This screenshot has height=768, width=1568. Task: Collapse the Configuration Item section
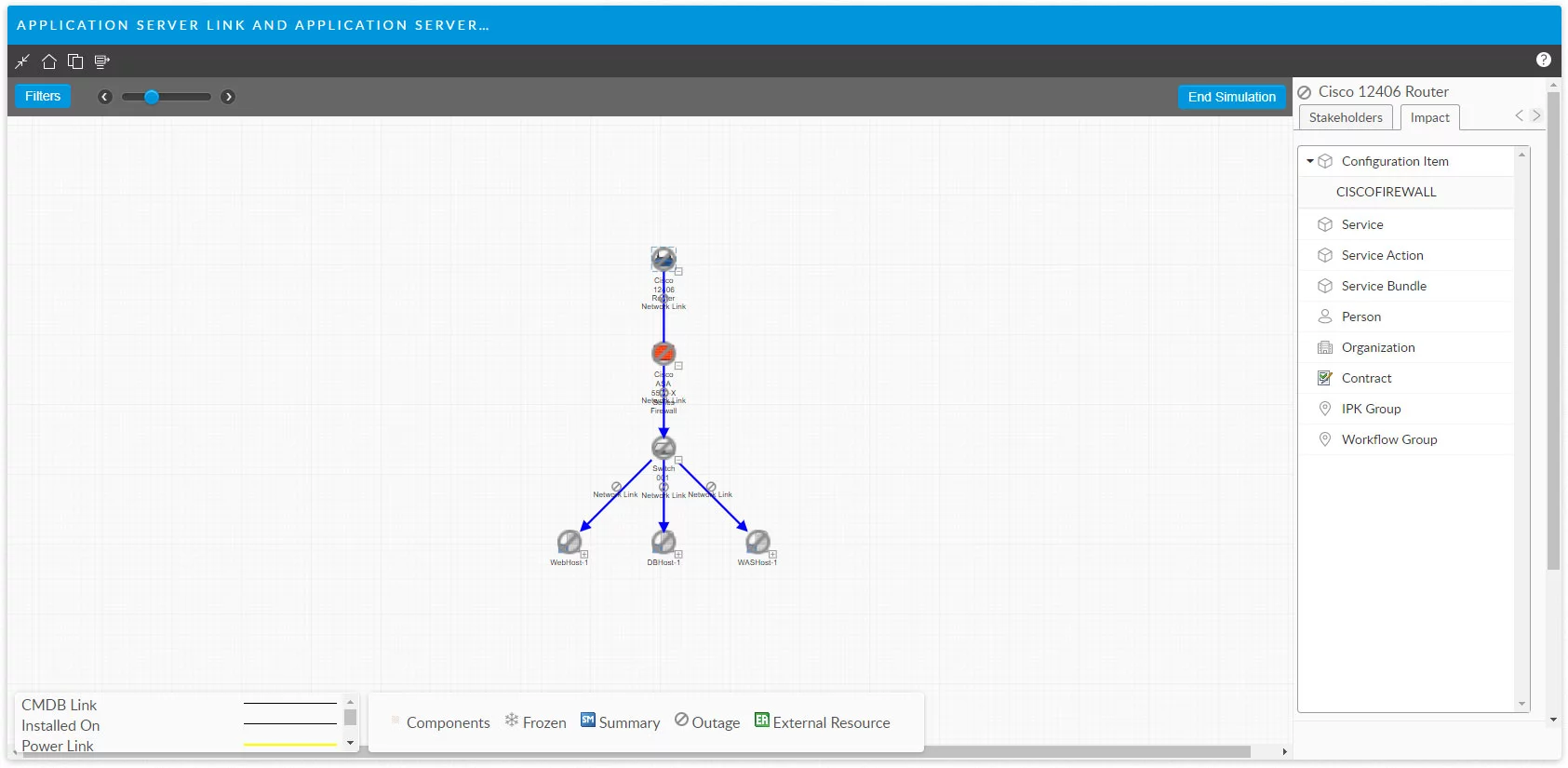(1310, 161)
